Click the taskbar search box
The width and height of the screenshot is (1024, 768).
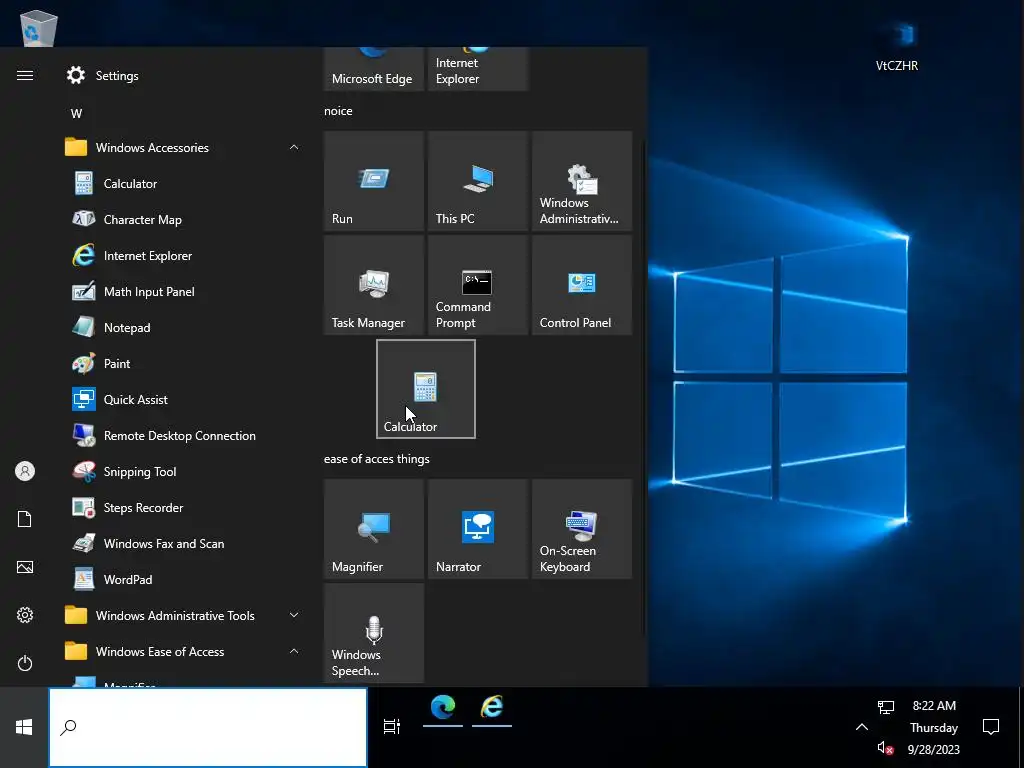pyautogui.click(x=208, y=727)
